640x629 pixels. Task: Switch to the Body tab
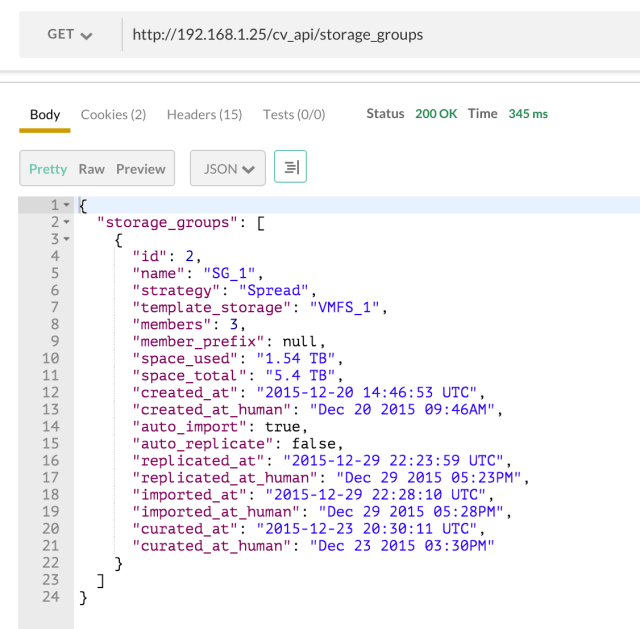pos(45,115)
